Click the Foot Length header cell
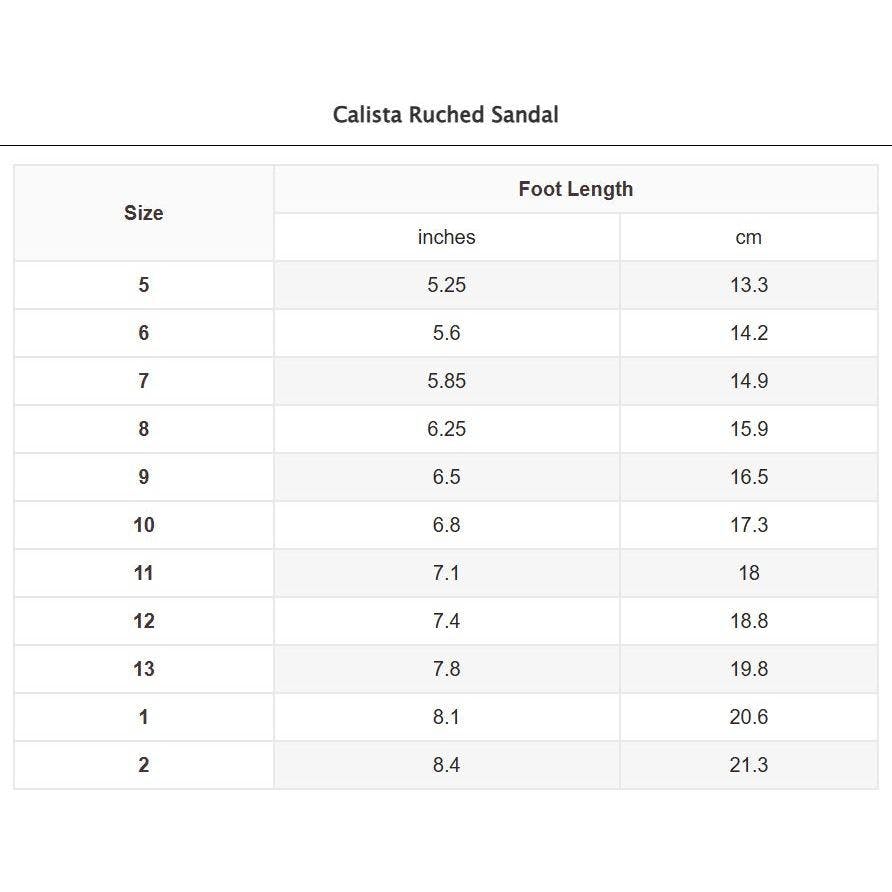Viewport: 892px width, 892px height. click(576, 189)
